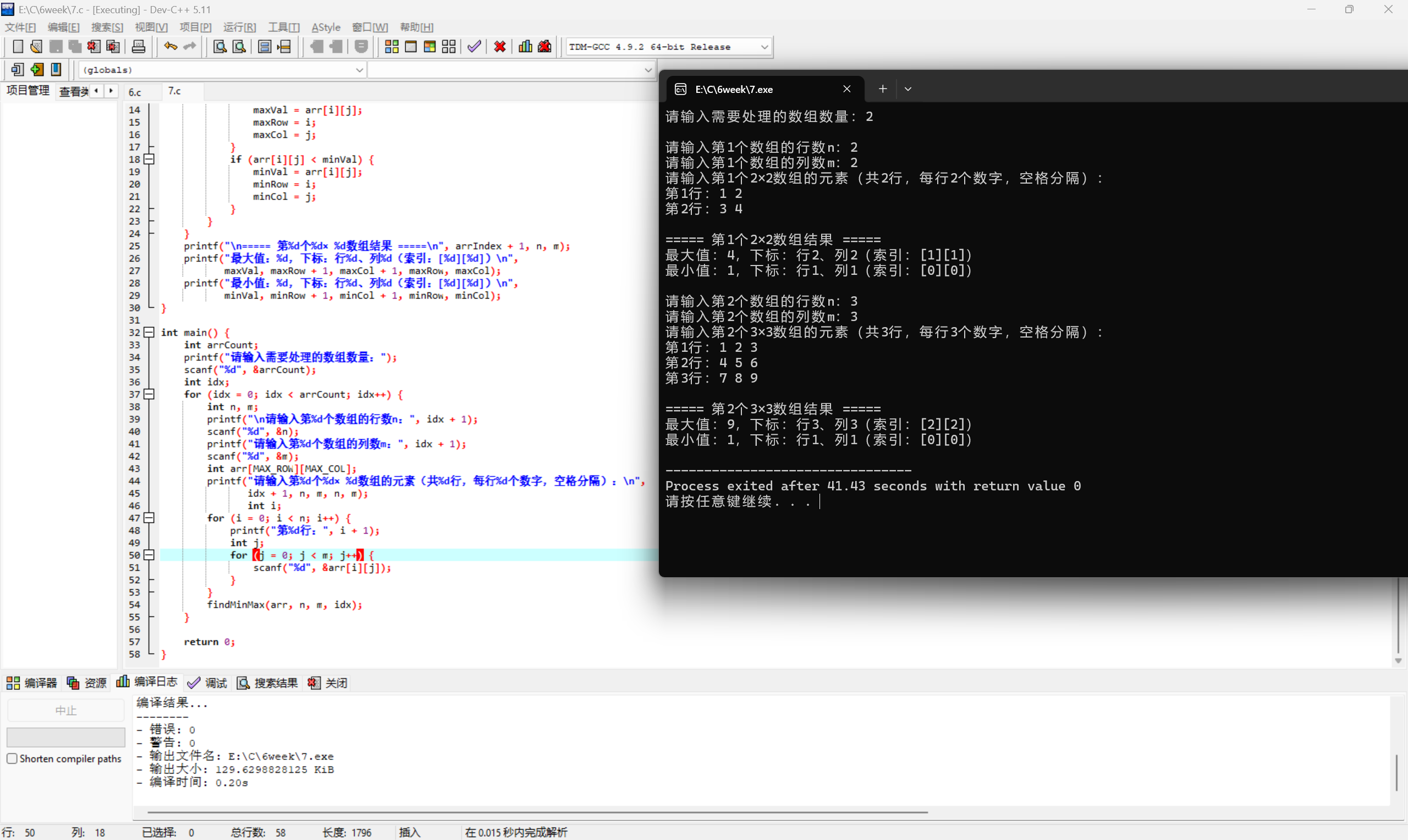Click the red X stop execution icon
This screenshot has height=840, width=1408.
tap(499, 47)
